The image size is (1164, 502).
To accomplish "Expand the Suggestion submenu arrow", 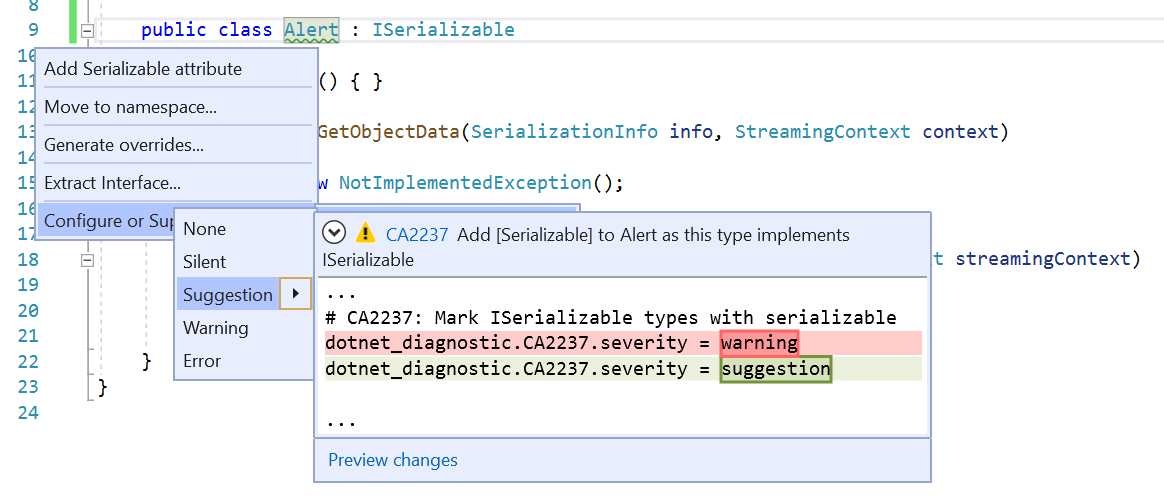I will click(295, 294).
